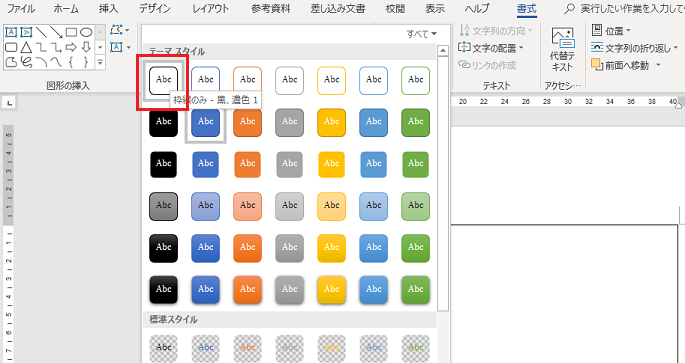The height and width of the screenshot is (363, 685).
Task: Click the ruler tab selector button
Action: [x=9, y=103]
